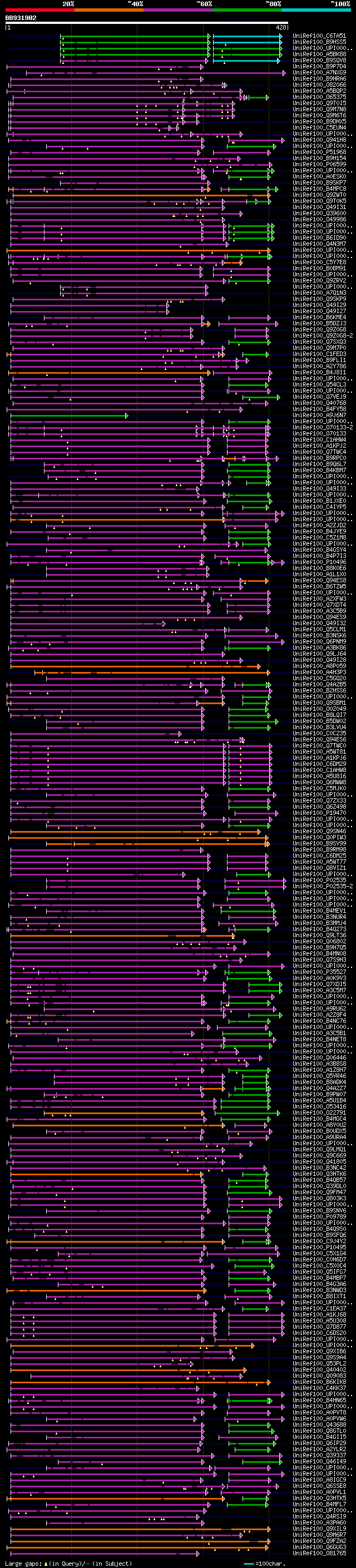Open the UniRef100_Q9XIL9 hit label
This screenshot has height=1568, width=356.
[x=319, y=1529]
